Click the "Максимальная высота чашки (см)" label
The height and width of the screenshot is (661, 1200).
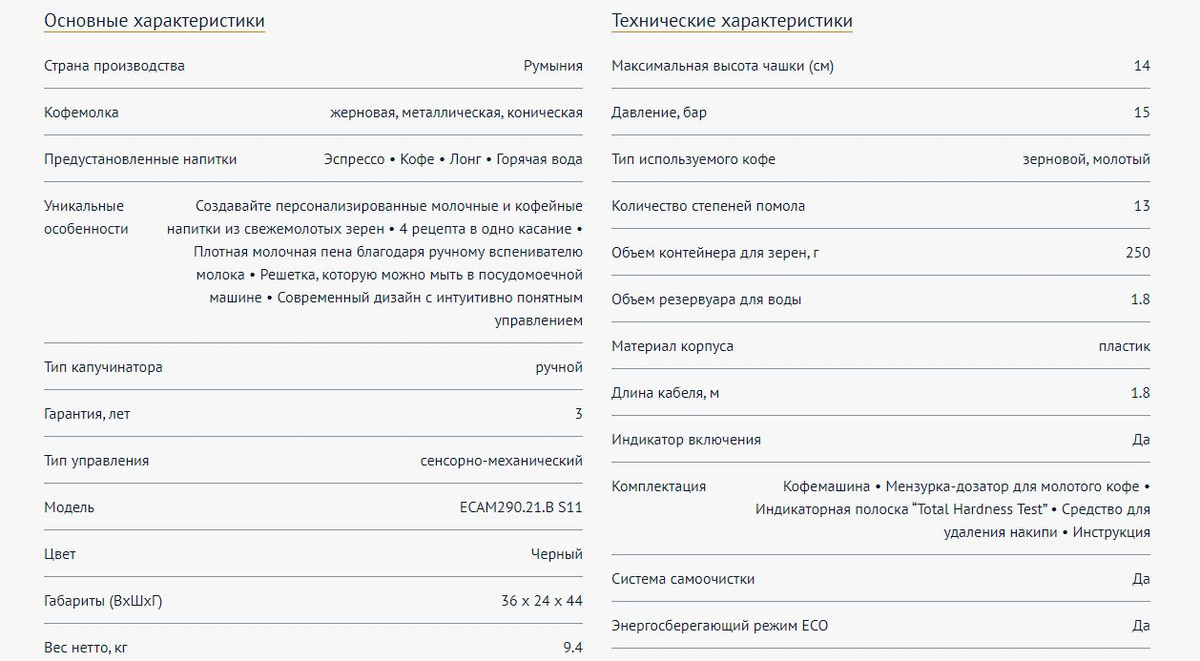coord(722,66)
